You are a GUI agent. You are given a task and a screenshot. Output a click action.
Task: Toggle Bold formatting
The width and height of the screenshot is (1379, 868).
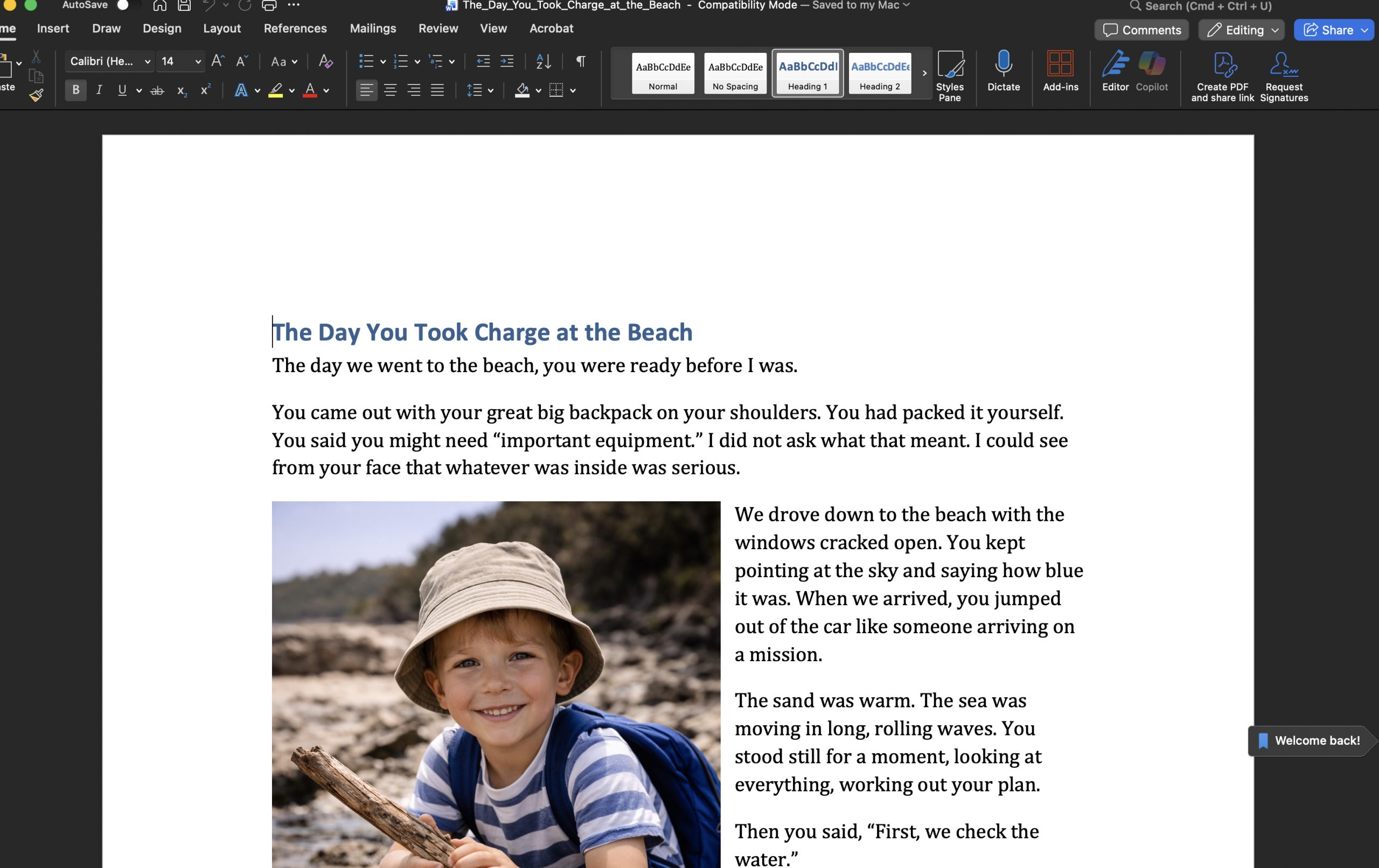[75, 90]
